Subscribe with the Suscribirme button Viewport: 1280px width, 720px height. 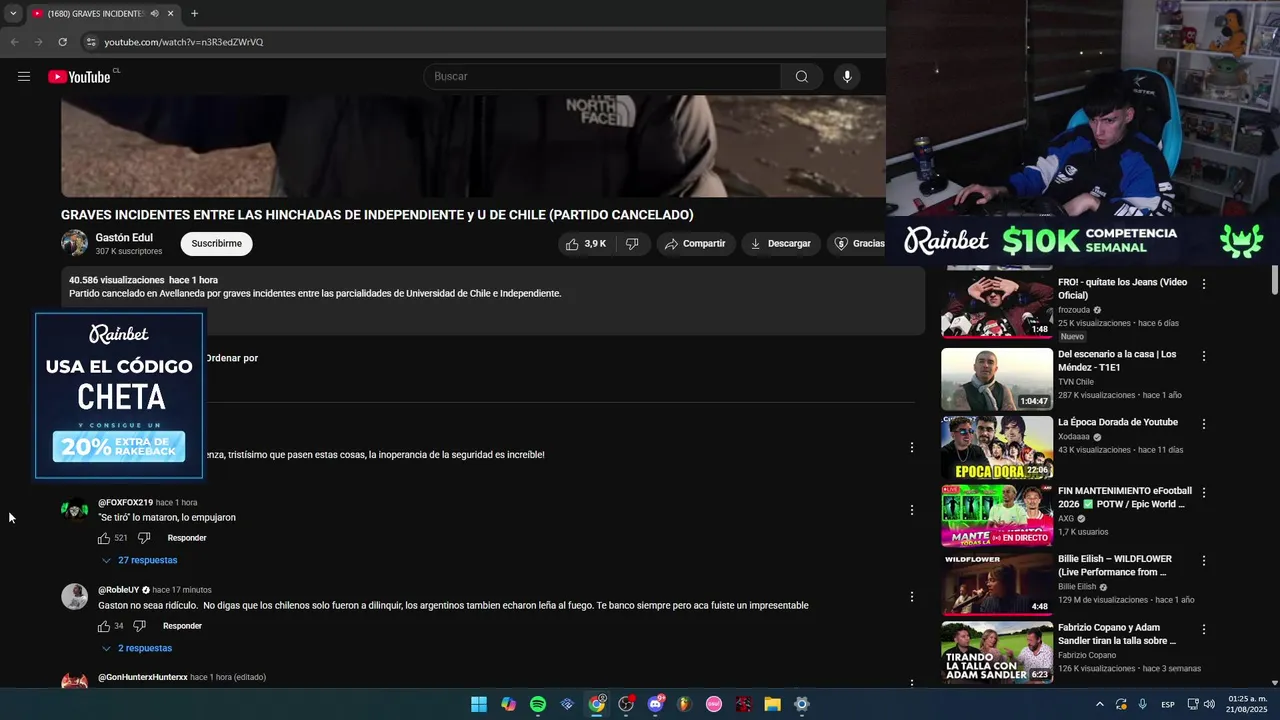(x=216, y=244)
